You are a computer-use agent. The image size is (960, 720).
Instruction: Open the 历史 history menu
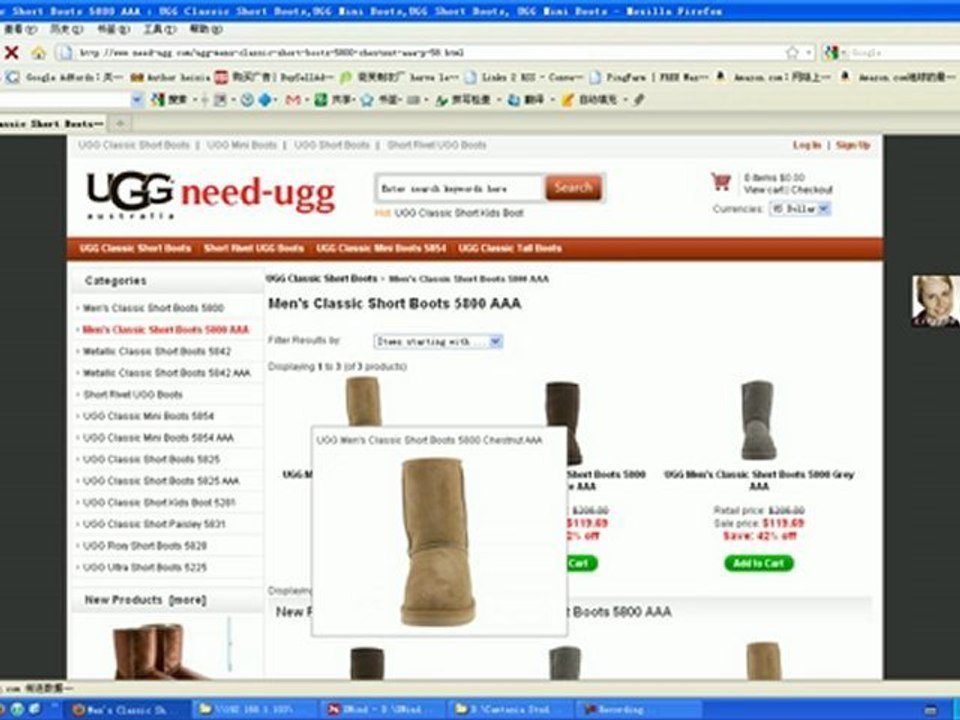click(x=66, y=29)
